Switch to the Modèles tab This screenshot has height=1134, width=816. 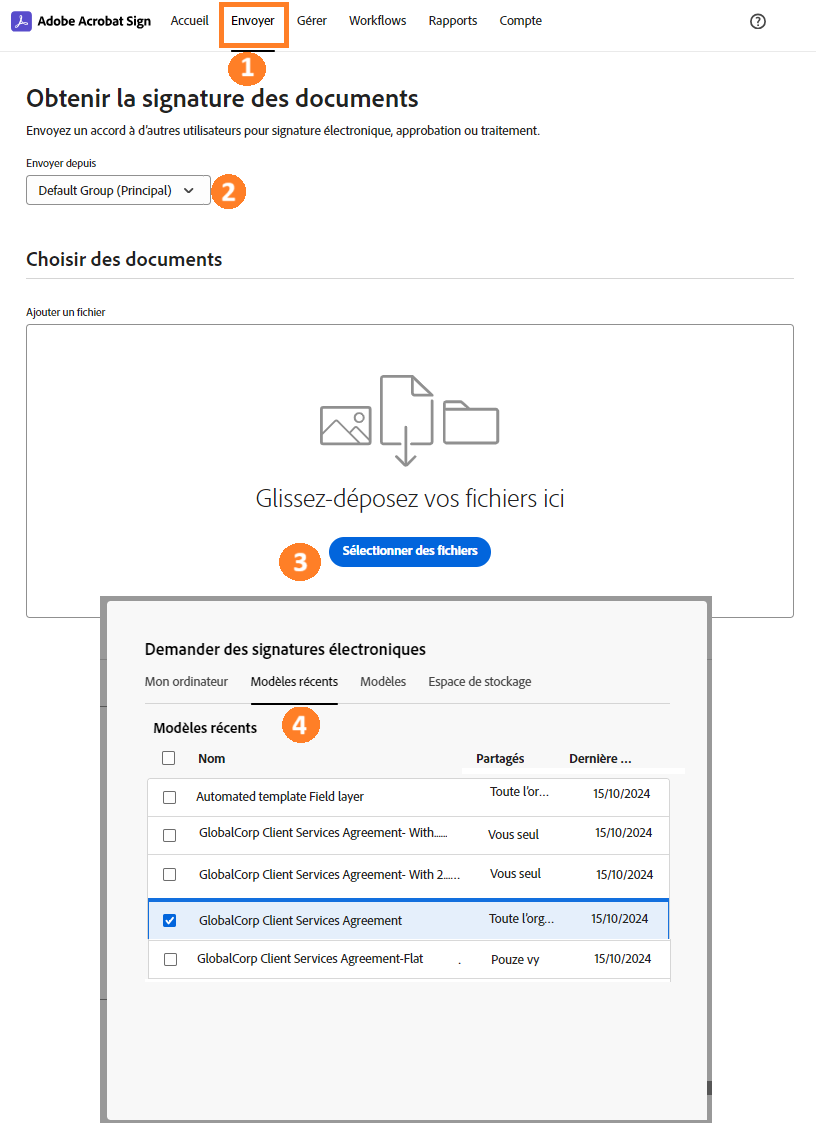point(382,681)
